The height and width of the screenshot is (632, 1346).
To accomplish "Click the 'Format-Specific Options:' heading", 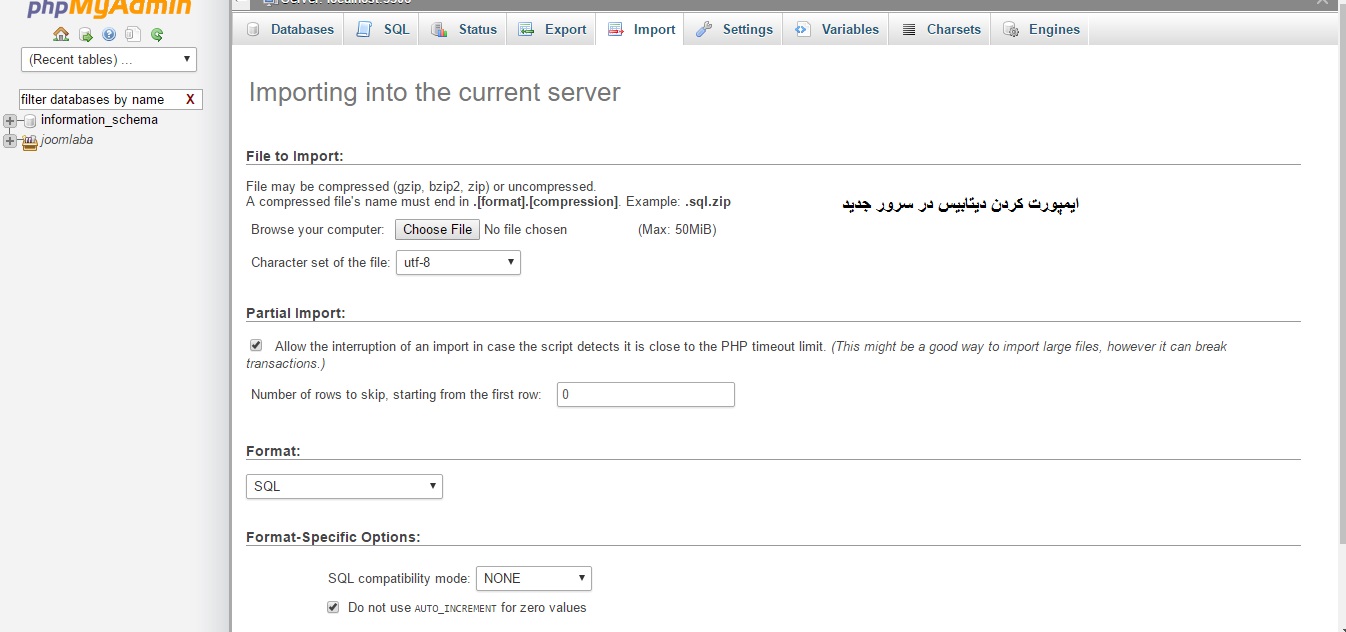I will [x=333, y=537].
